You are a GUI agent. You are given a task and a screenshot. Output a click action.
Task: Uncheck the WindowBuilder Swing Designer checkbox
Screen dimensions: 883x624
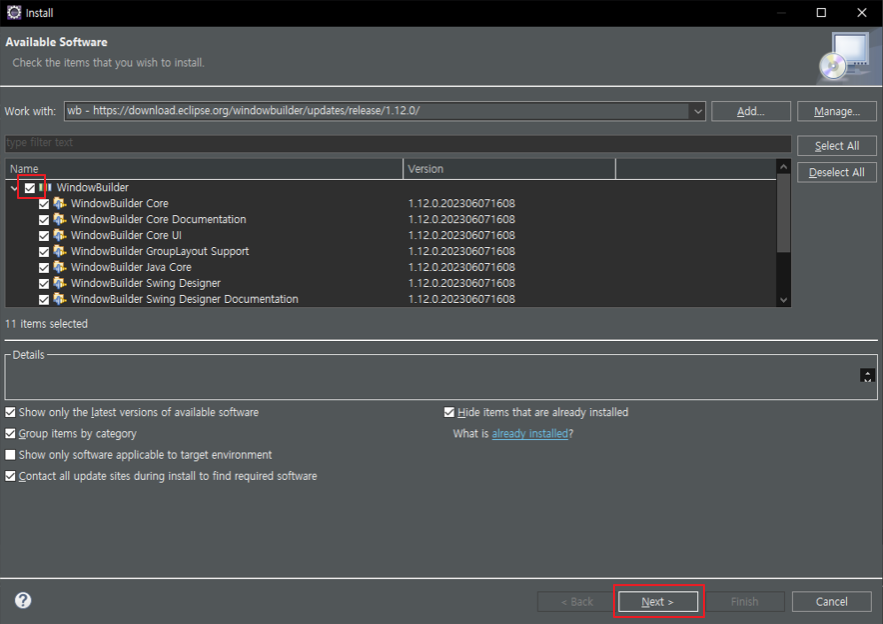point(44,283)
